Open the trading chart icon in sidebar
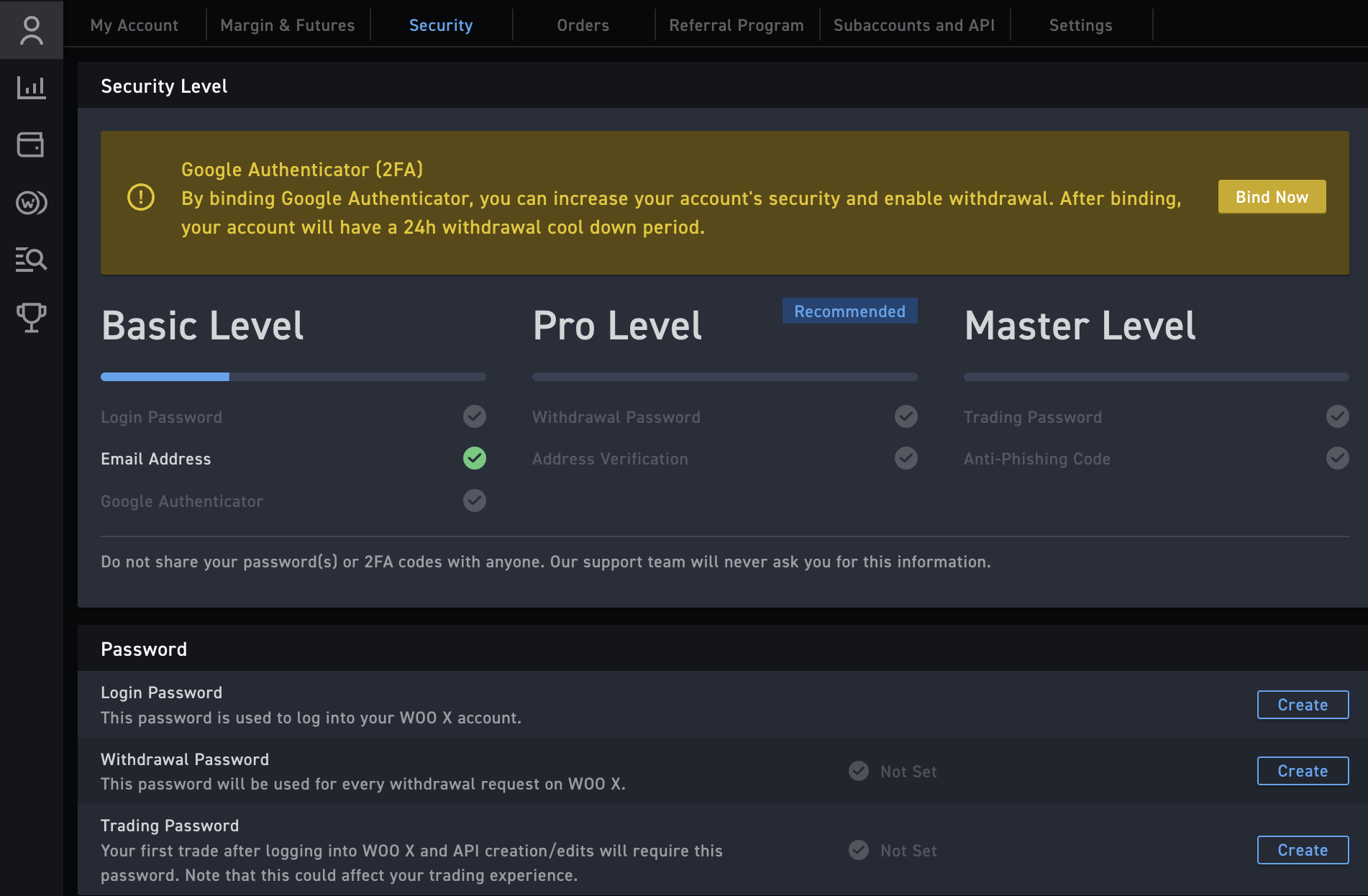 coord(31,88)
